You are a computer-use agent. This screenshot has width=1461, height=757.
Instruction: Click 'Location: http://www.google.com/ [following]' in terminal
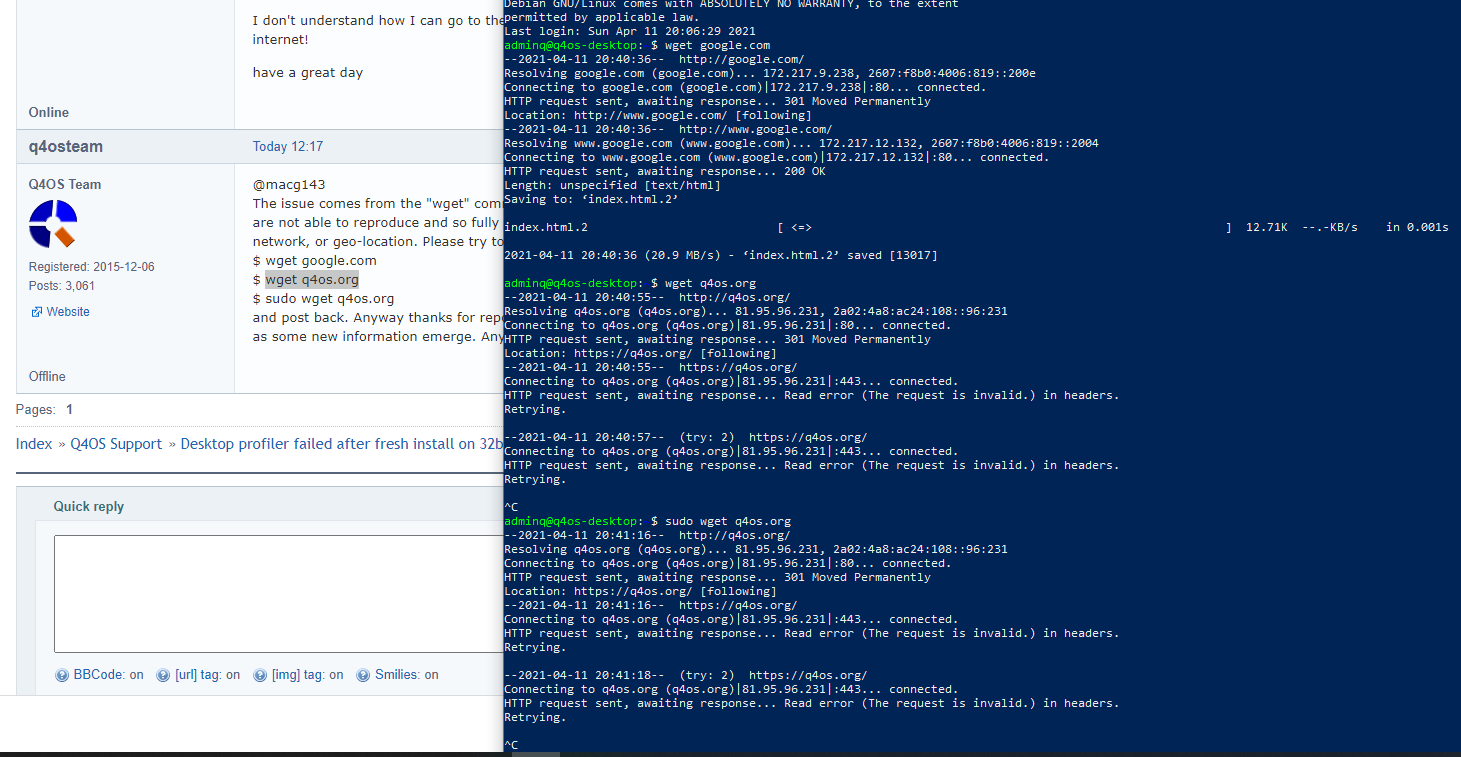pos(658,115)
